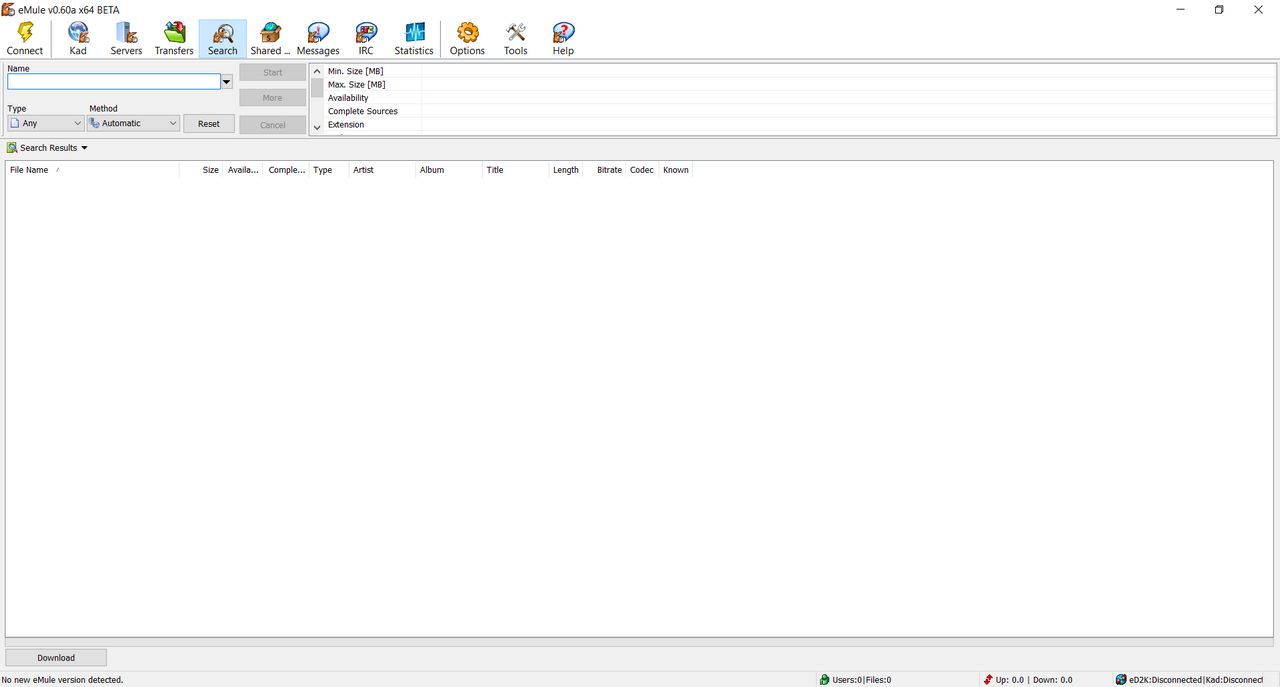1280x687 pixels.
Task: View the Statistics panel
Action: pyautogui.click(x=413, y=37)
